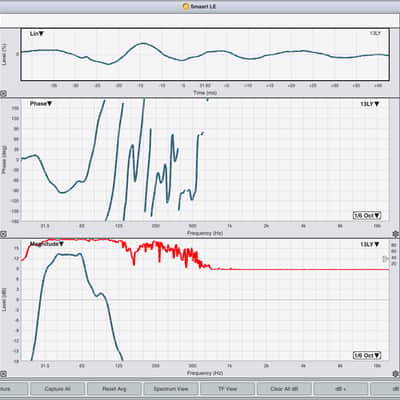This screenshot has height=400, width=400.
Task: Collapse the magnitude pane arrow icon
Action: [3, 374]
